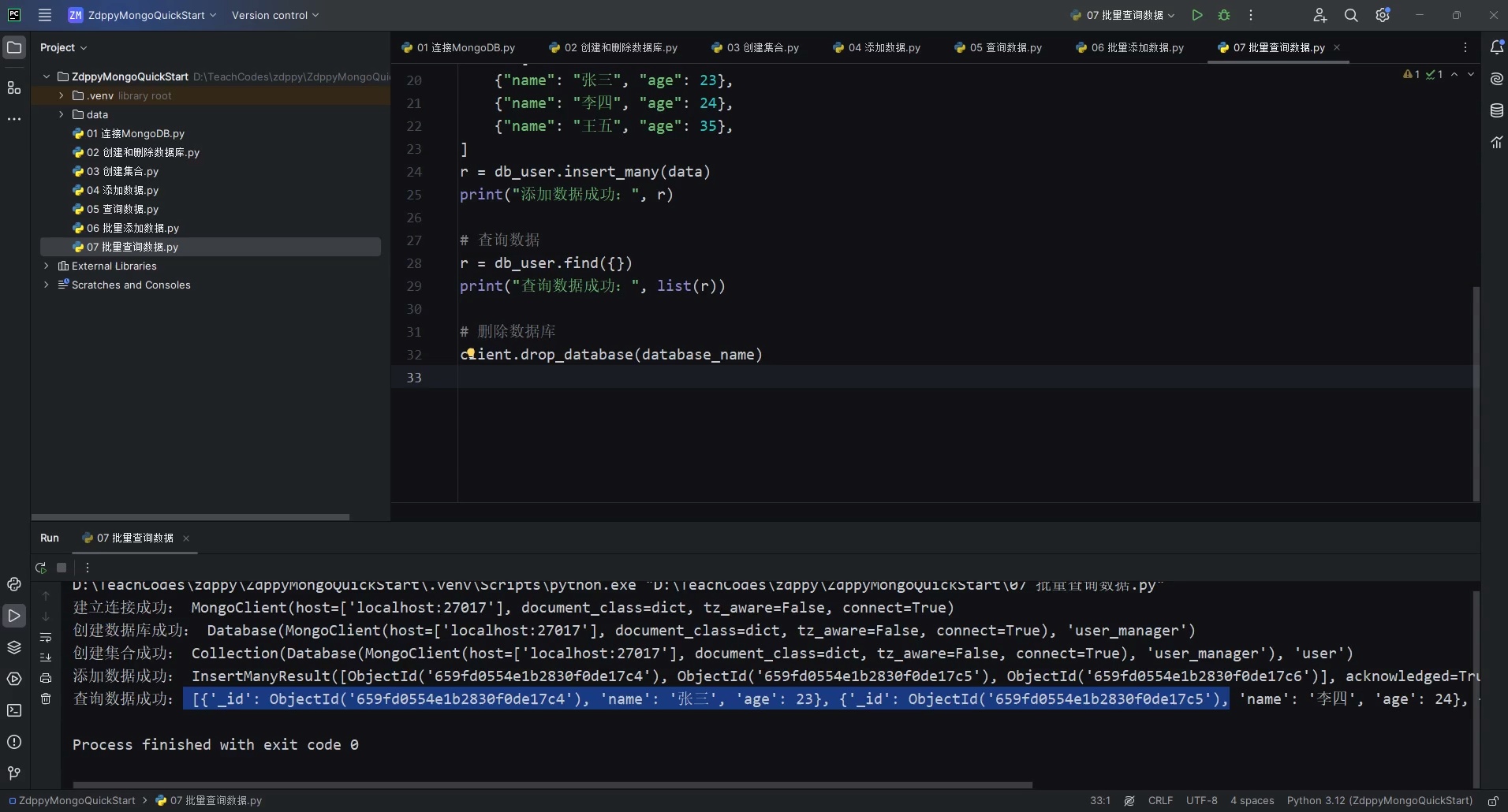Collapse the .venv library root node
This screenshot has height=812, width=1508.
click(x=61, y=95)
